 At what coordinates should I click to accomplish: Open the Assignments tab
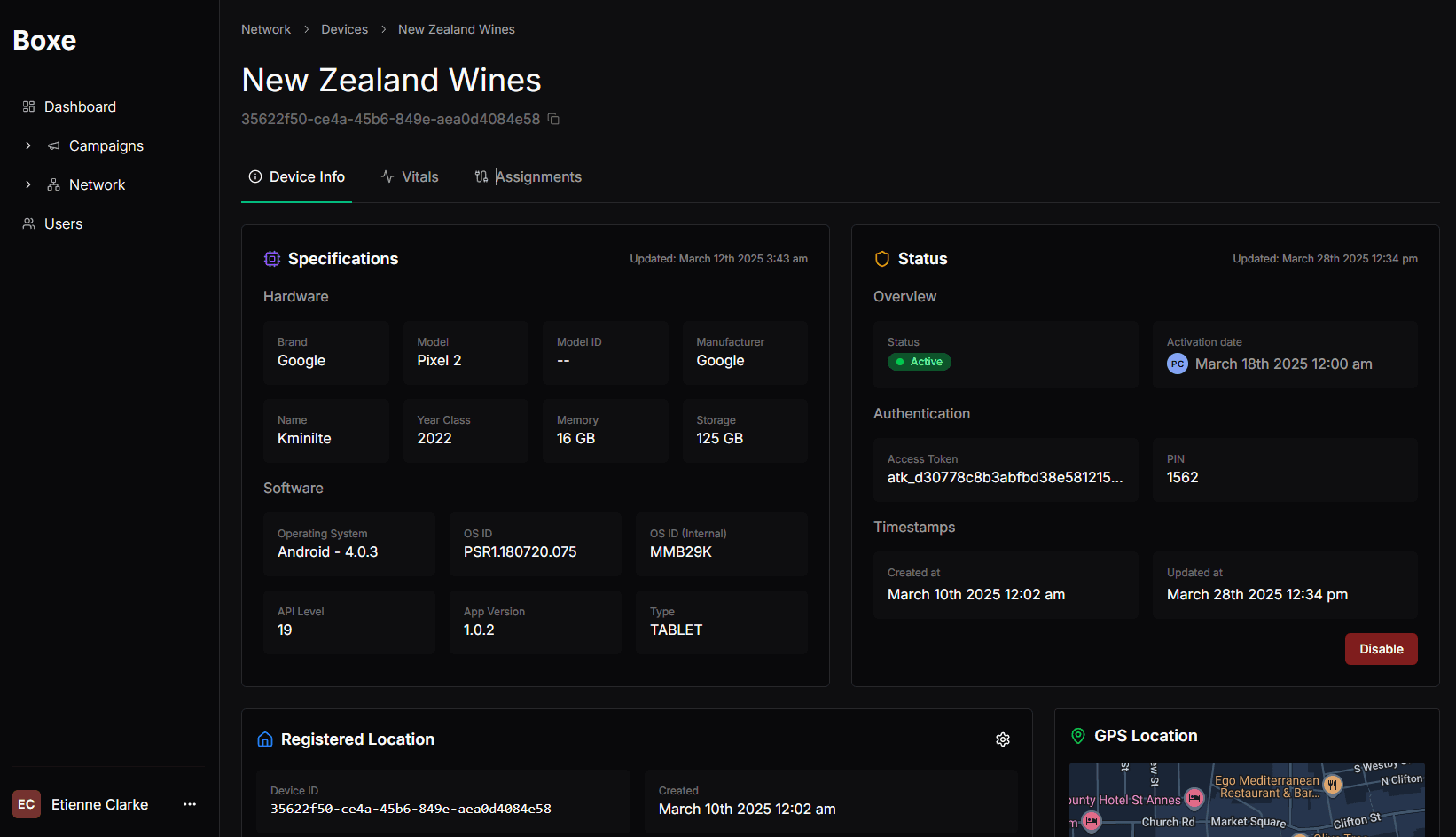528,177
